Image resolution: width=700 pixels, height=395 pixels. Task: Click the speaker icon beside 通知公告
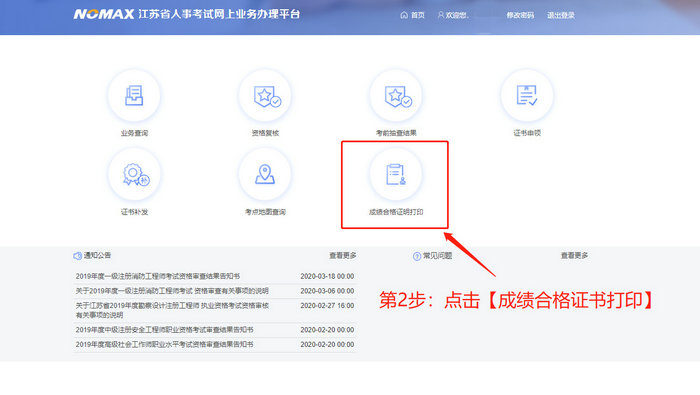click(x=77, y=256)
